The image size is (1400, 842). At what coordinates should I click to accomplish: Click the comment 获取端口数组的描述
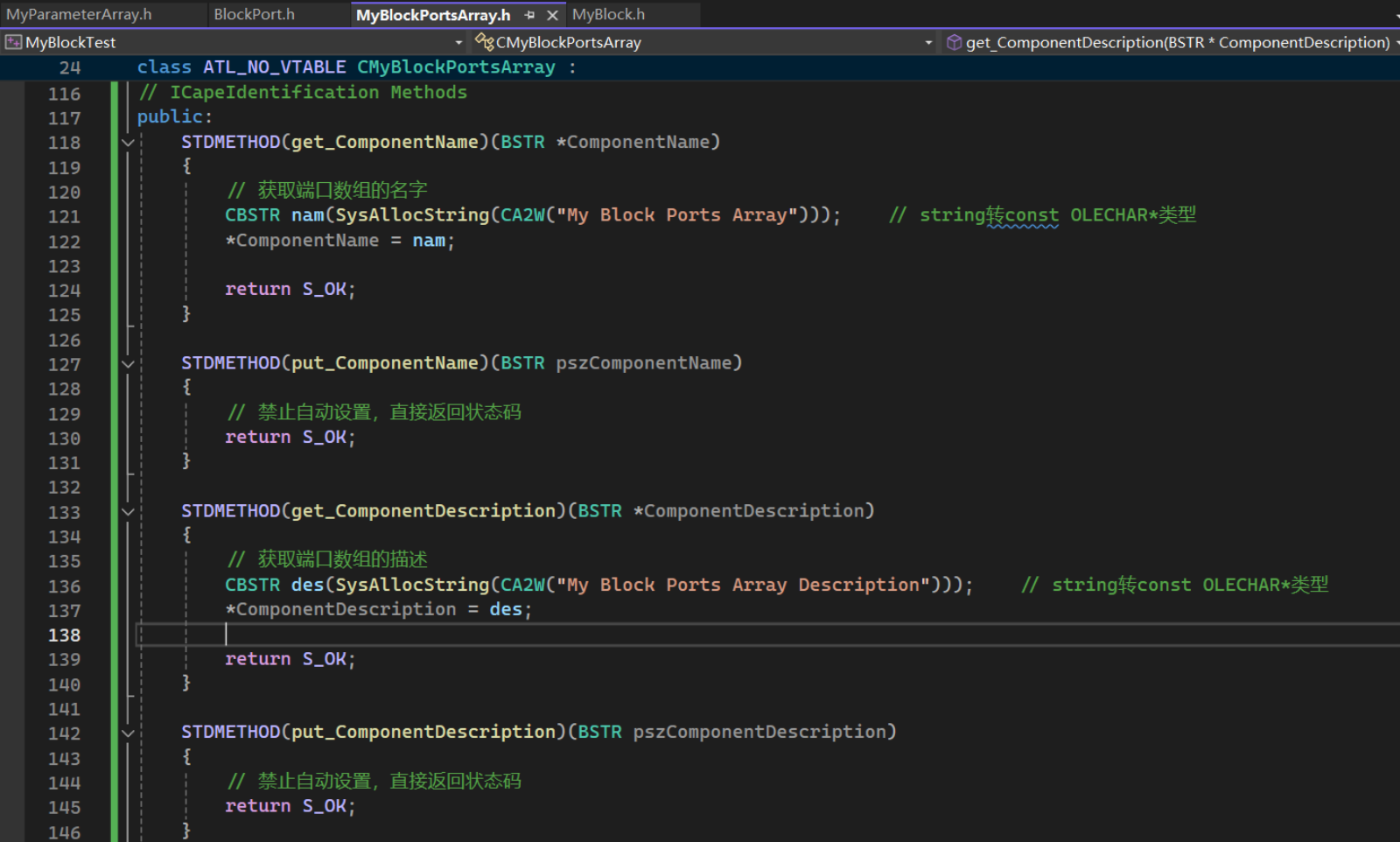tap(327, 559)
